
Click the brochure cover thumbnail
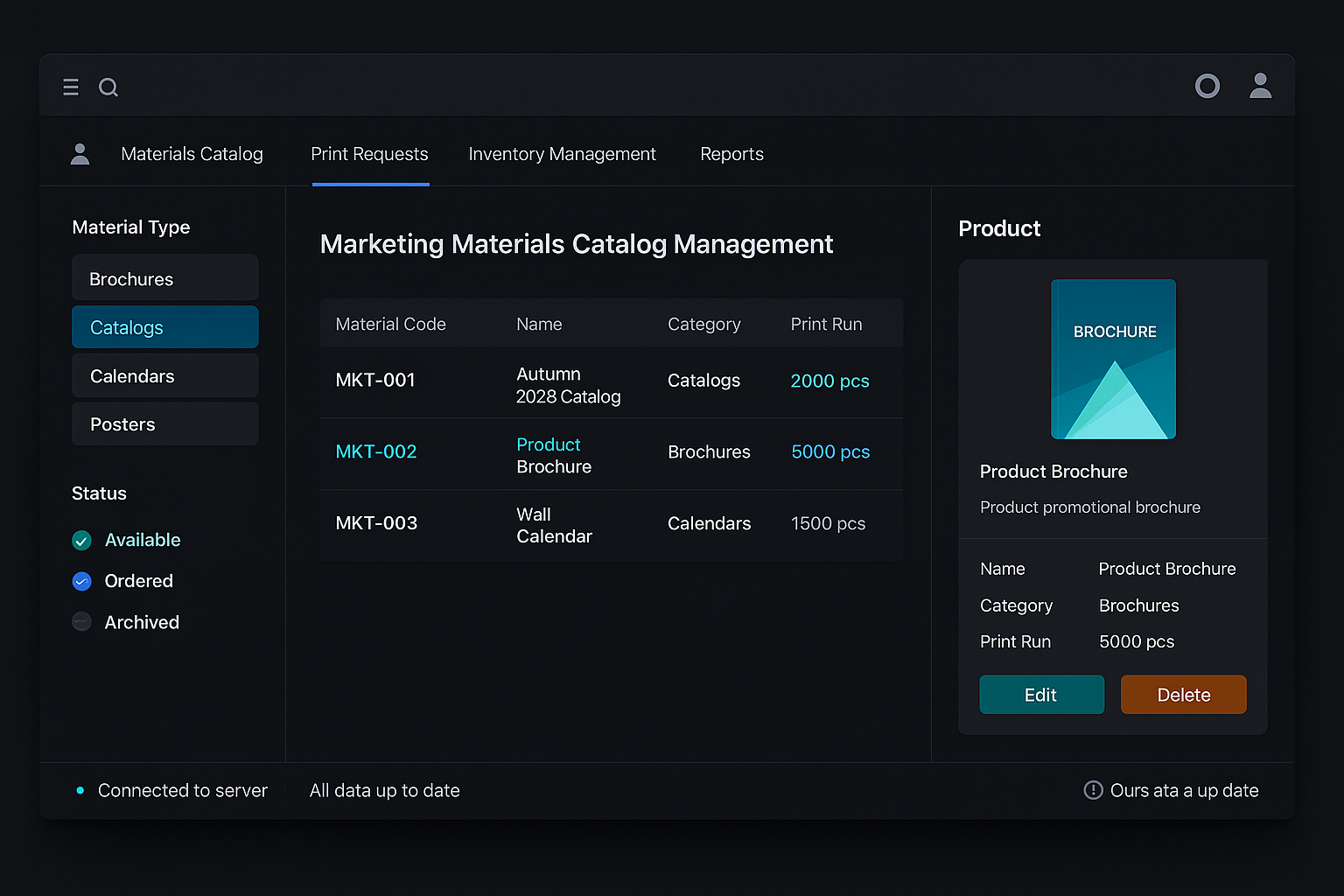pyautogui.click(x=1113, y=359)
